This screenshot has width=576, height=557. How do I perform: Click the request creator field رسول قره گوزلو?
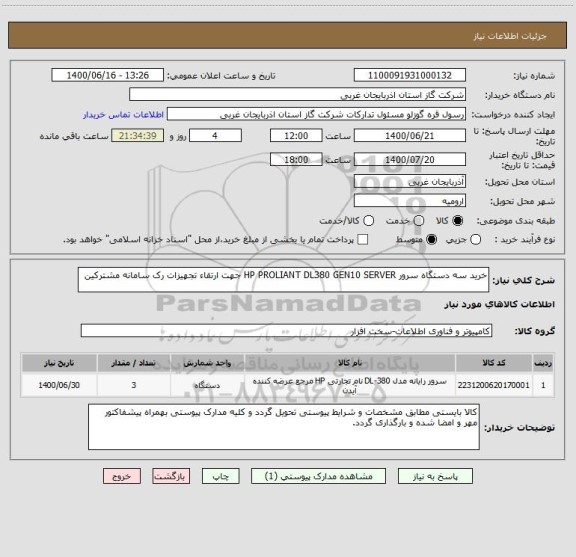316,114
